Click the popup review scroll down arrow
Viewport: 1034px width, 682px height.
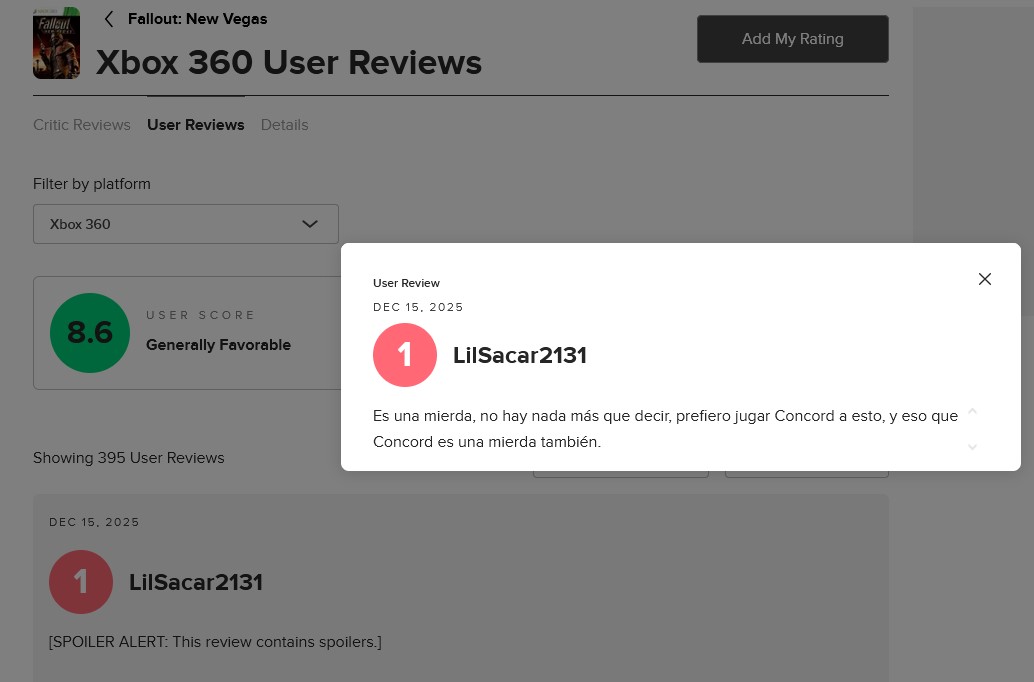point(972,447)
